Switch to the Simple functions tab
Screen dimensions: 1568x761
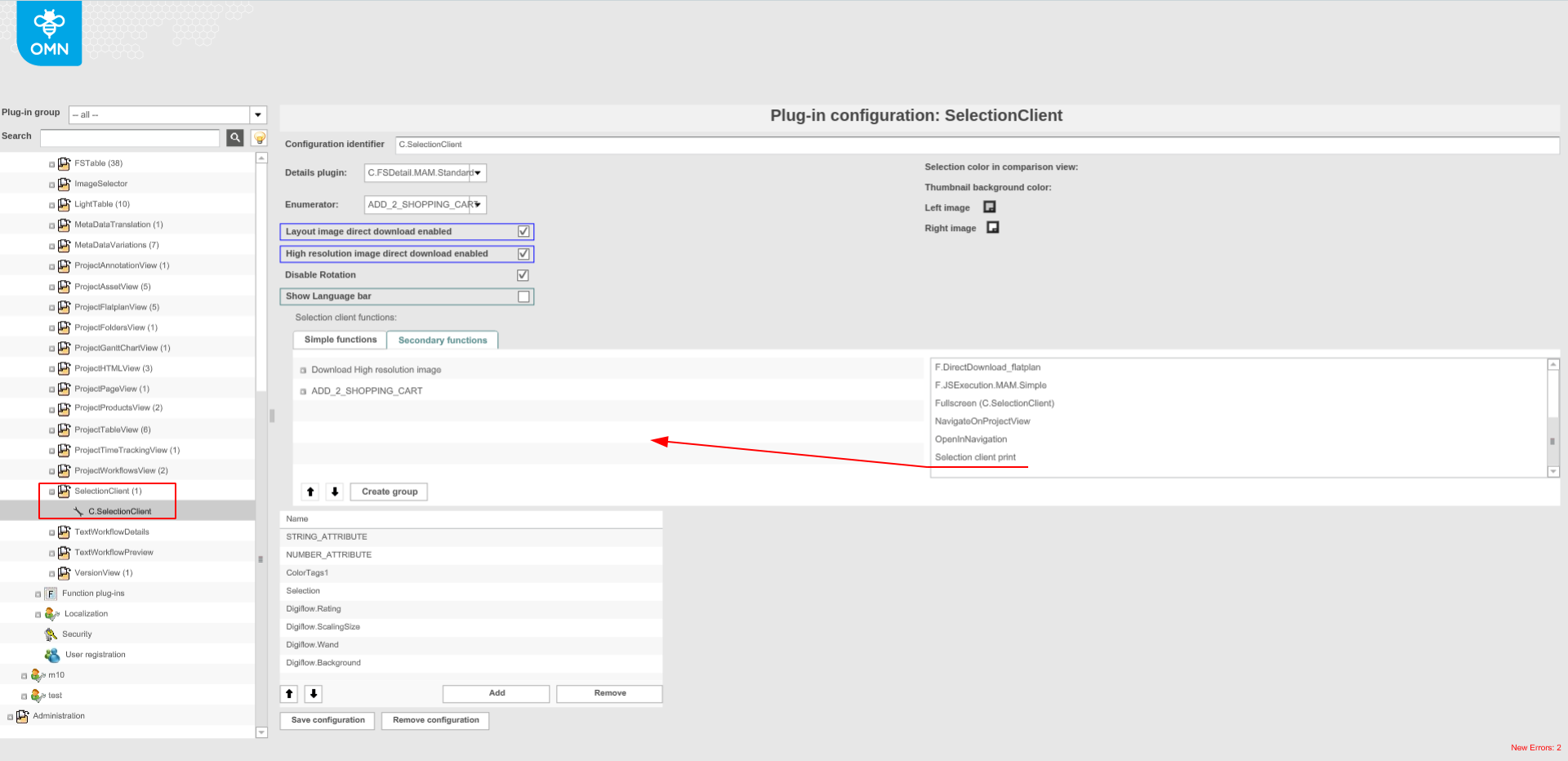click(339, 340)
